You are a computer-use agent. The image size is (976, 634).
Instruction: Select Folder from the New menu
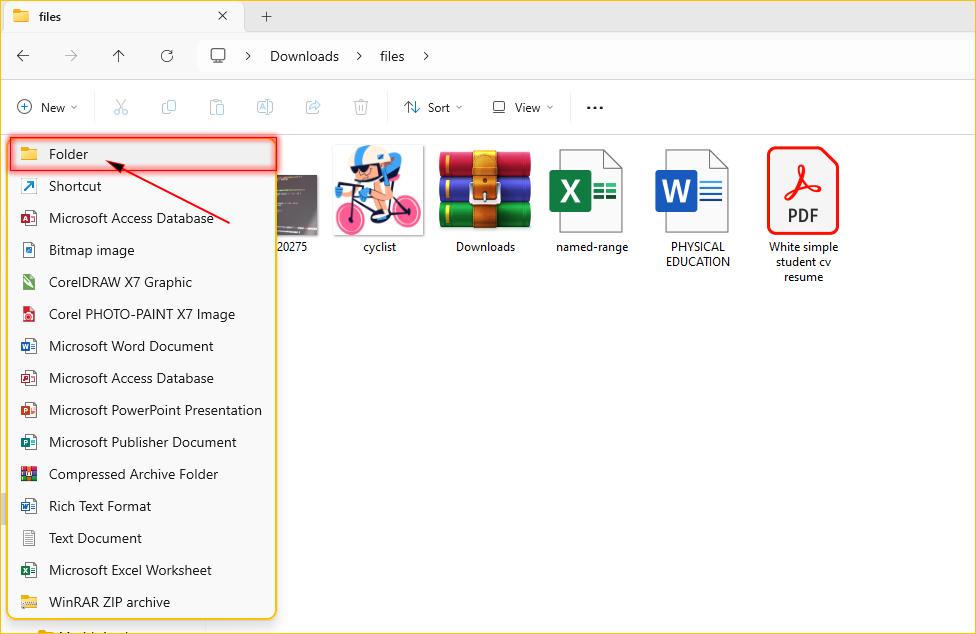(x=68, y=154)
